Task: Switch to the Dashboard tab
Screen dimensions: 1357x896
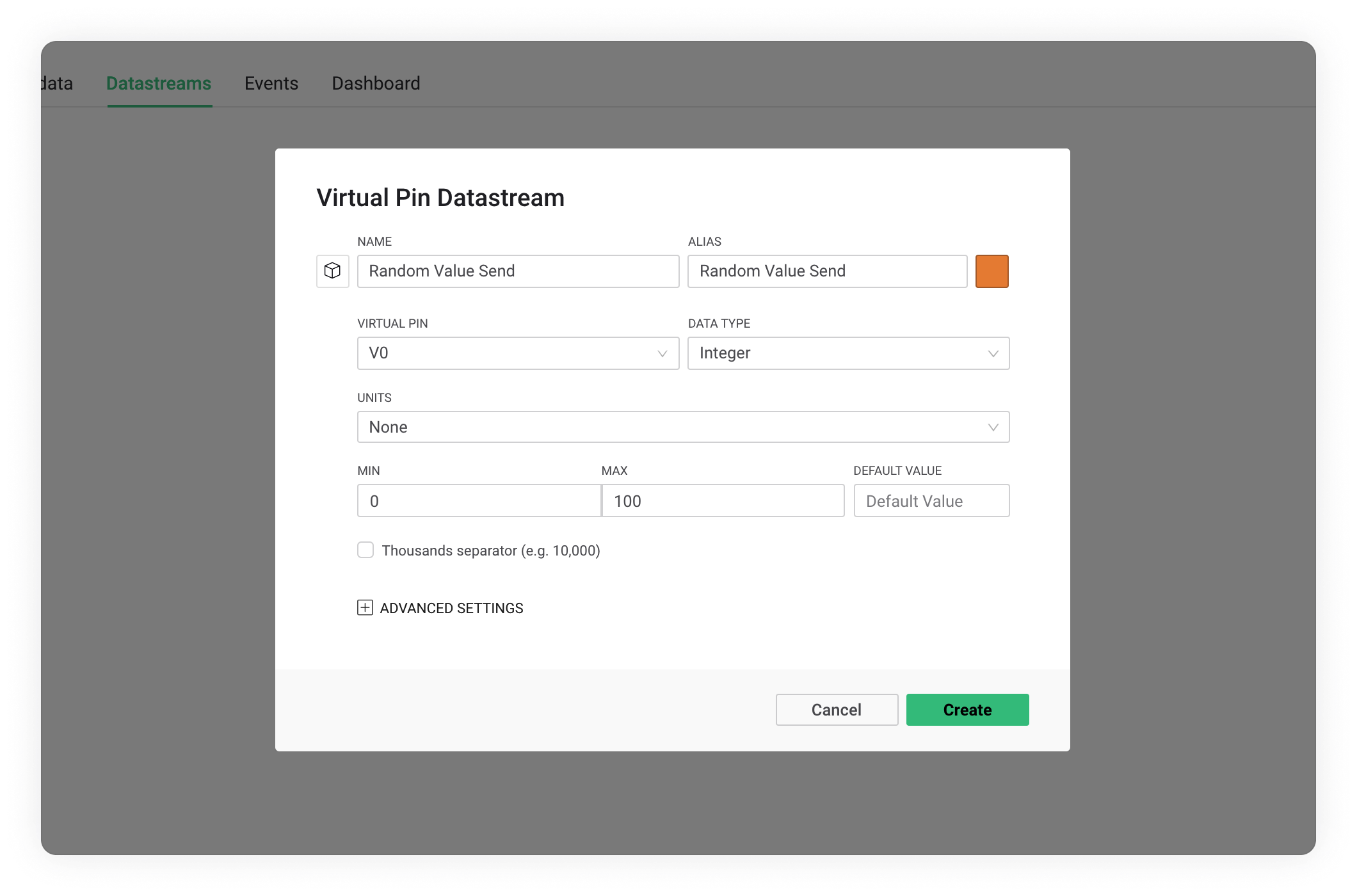Action: (376, 83)
